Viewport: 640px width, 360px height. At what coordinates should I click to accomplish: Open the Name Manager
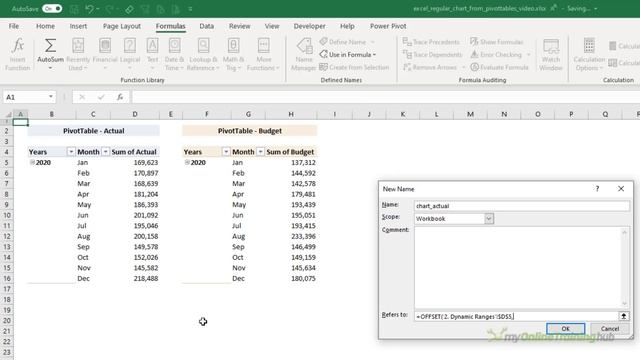[304, 54]
